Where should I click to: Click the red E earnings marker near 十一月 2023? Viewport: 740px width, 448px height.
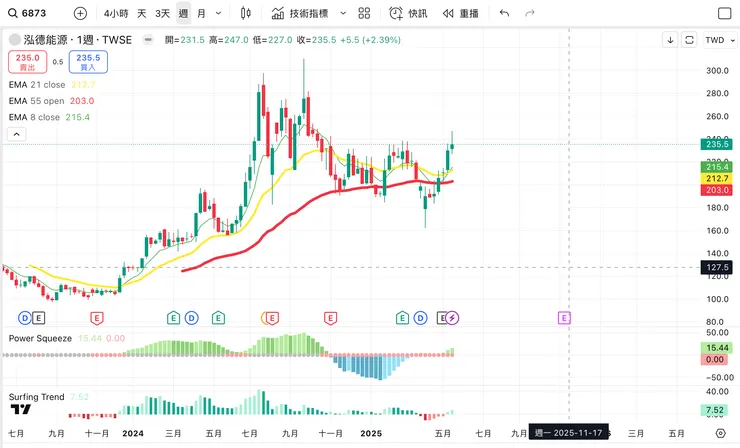97,319
